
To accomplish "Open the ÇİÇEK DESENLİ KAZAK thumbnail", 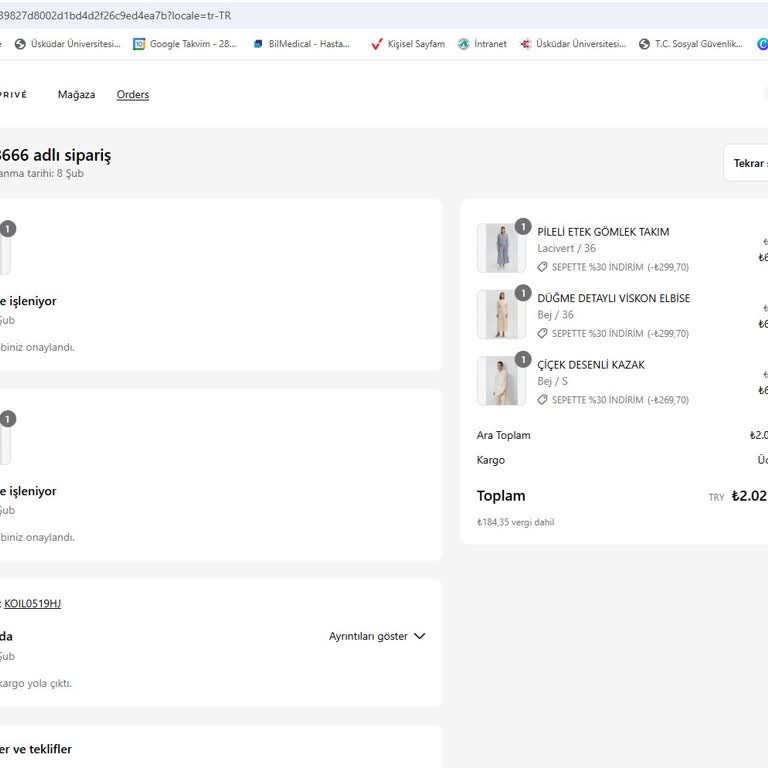I will [501, 381].
